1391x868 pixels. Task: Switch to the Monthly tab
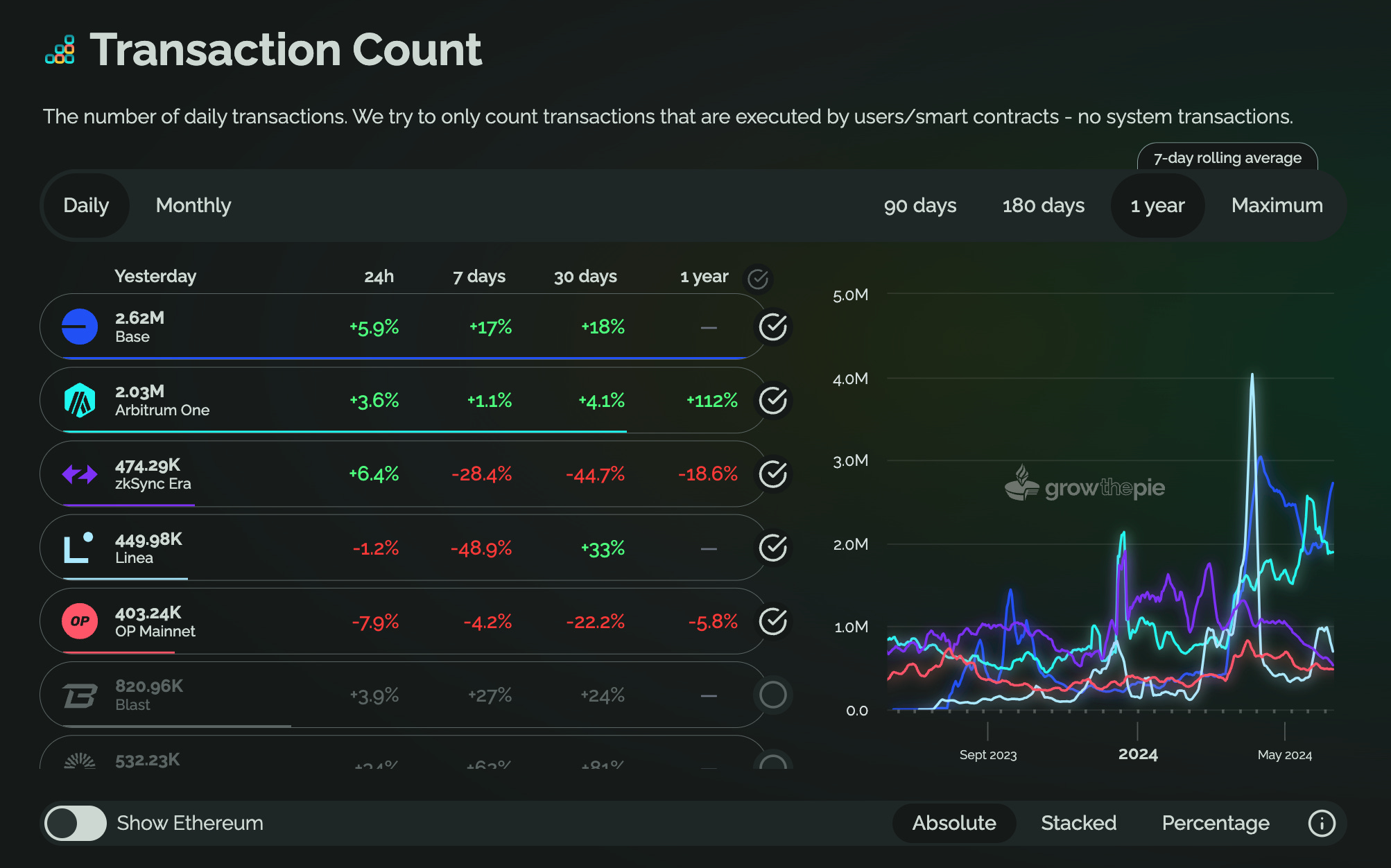pos(193,205)
